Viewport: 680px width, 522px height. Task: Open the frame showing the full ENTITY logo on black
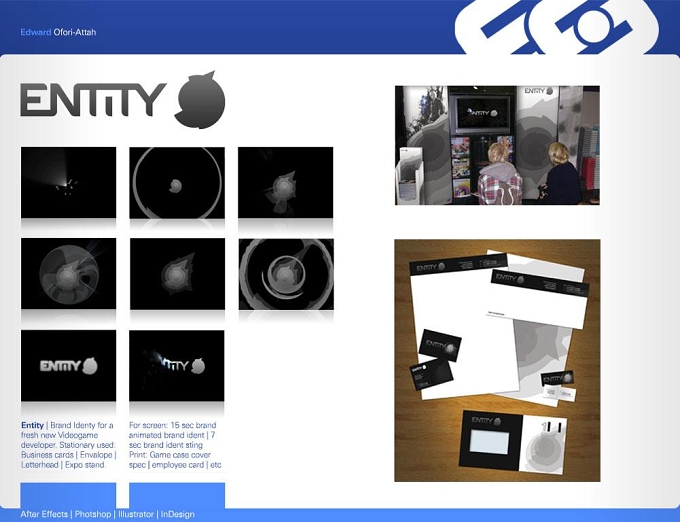click(69, 365)
